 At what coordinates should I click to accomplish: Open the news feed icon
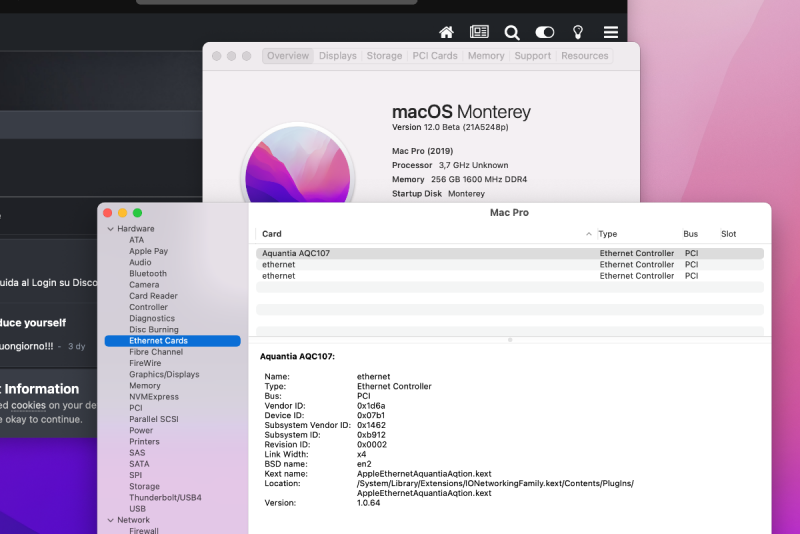pyautogui.click(x=479, y=32)
